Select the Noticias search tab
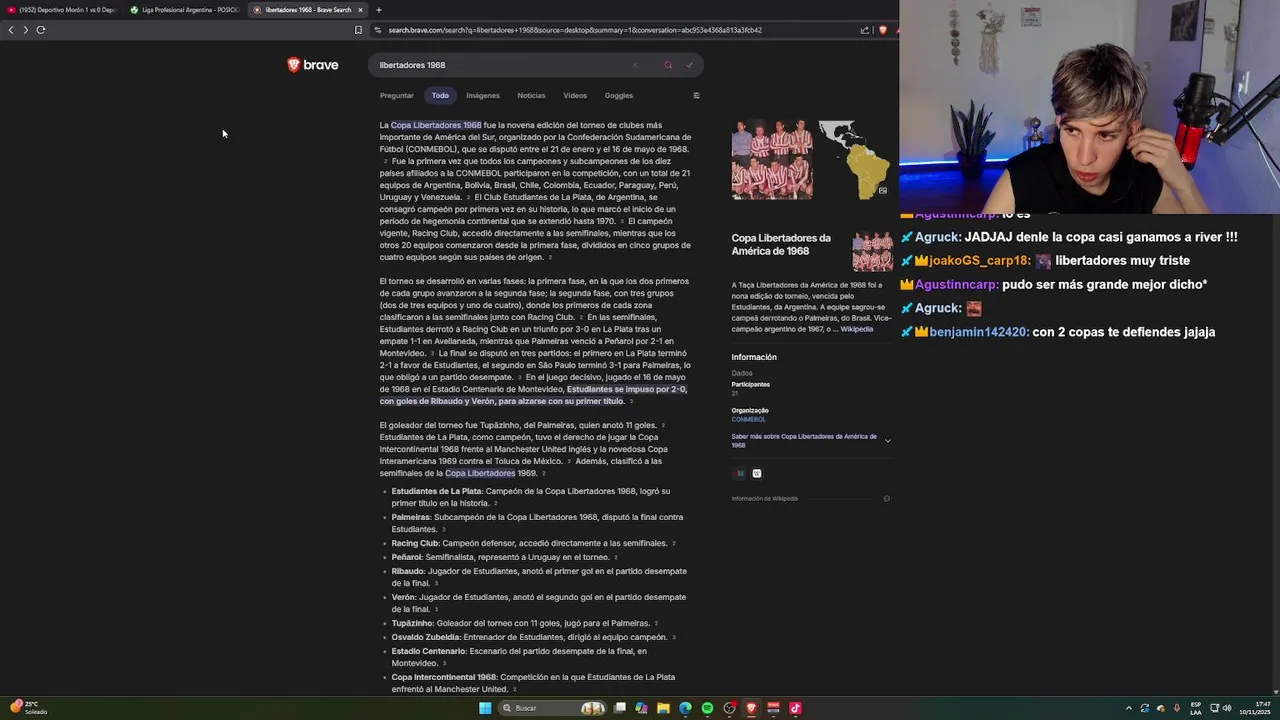Screen dimensions: 1280x720 point(531,96)
